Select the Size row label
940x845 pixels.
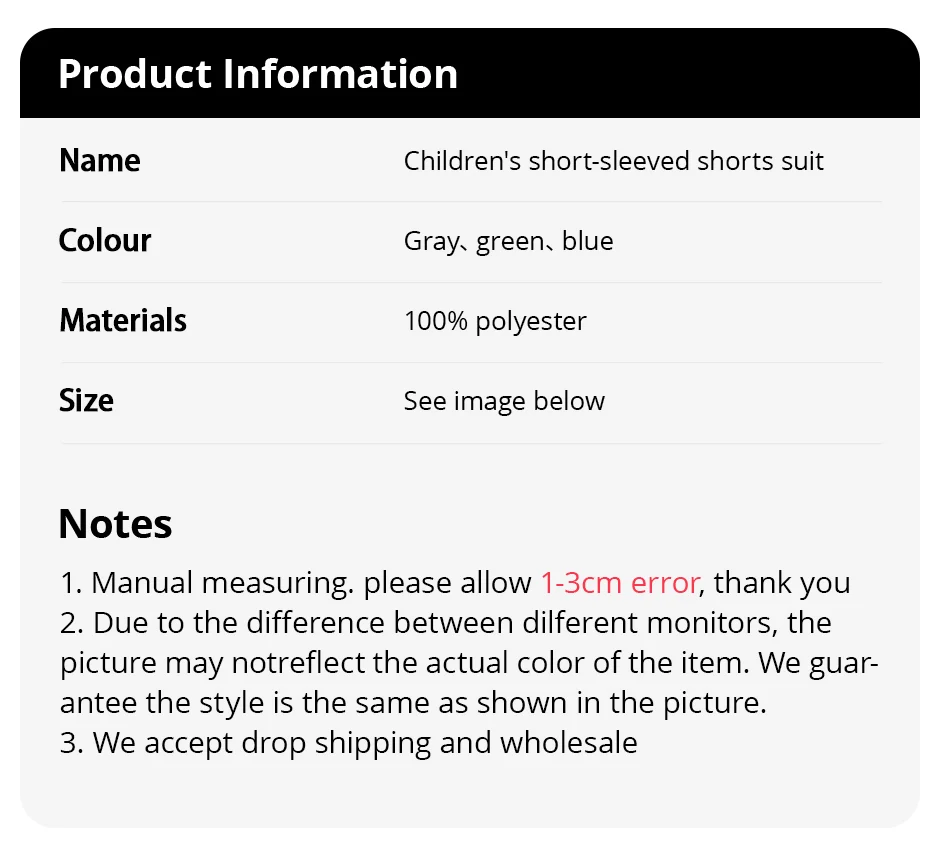87,401
